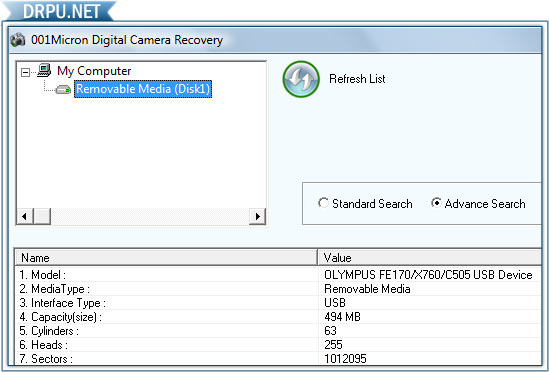549x372 pixels.
Task: Select Removable Media (Disk1) tree item
Action: pos(143,89)
